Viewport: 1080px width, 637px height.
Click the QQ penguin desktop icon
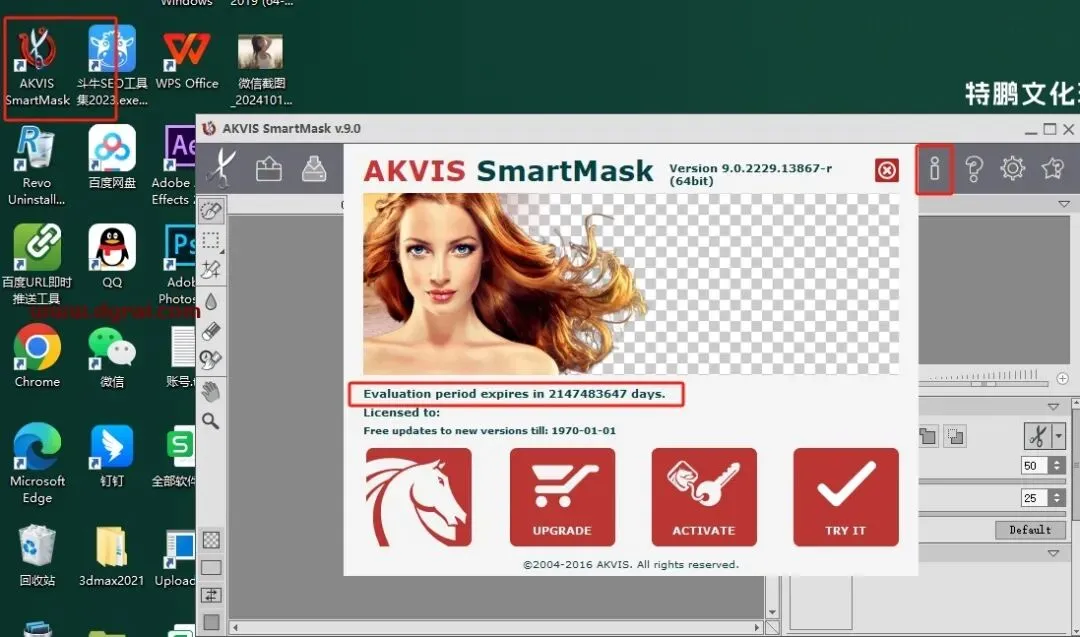coord(112,257)
